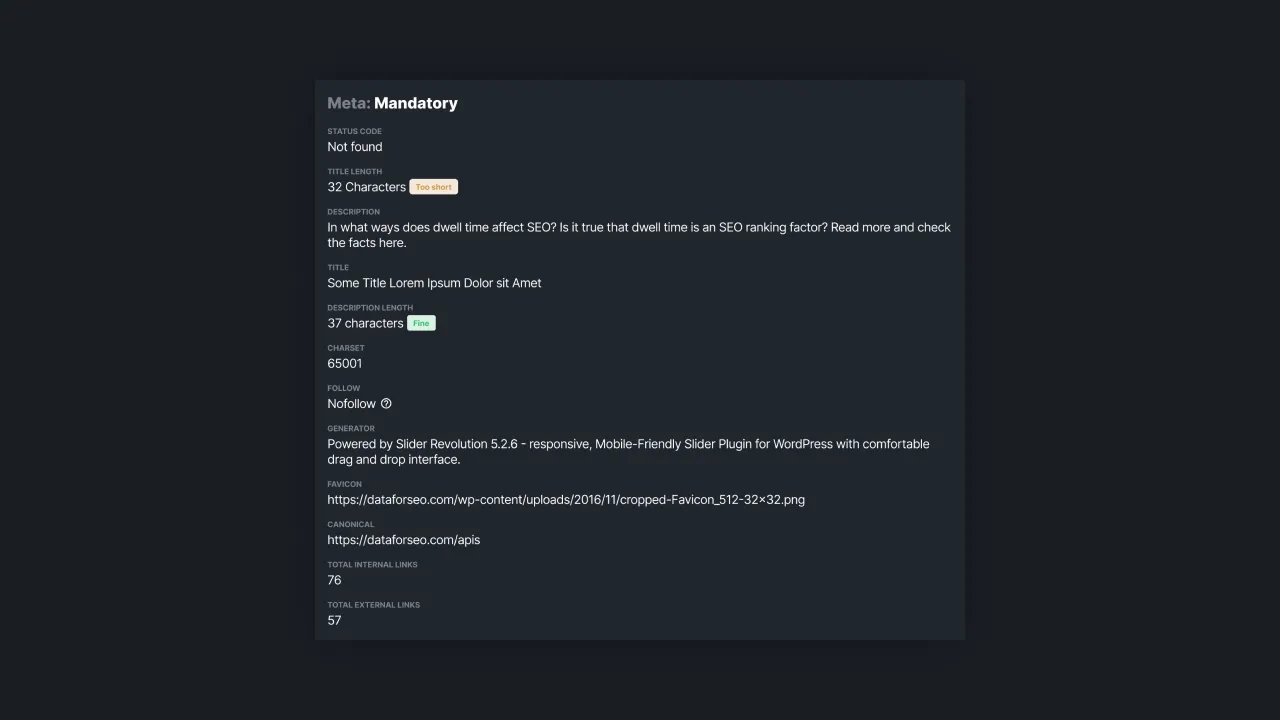Click the 'STATUS CODE' field label
This screenshot has height=720, width=1280.
(x=354, y=131)
